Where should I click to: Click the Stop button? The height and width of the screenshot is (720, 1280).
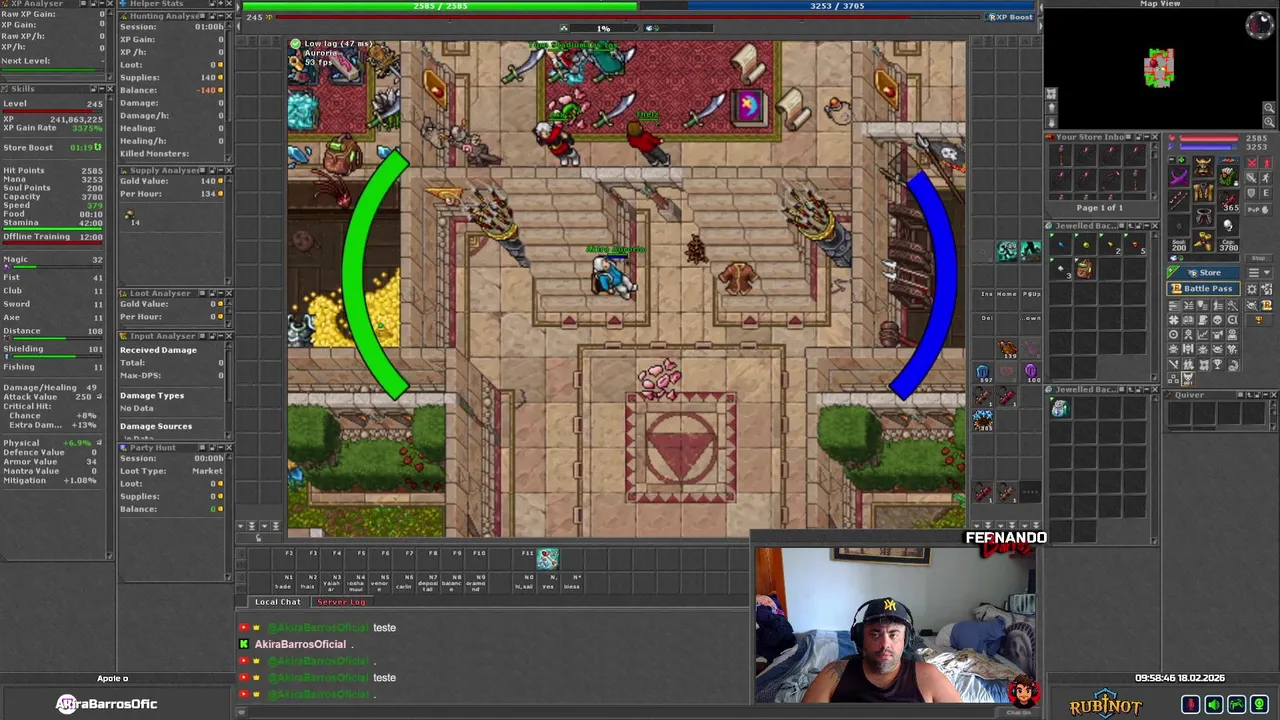click(1258, 258)
